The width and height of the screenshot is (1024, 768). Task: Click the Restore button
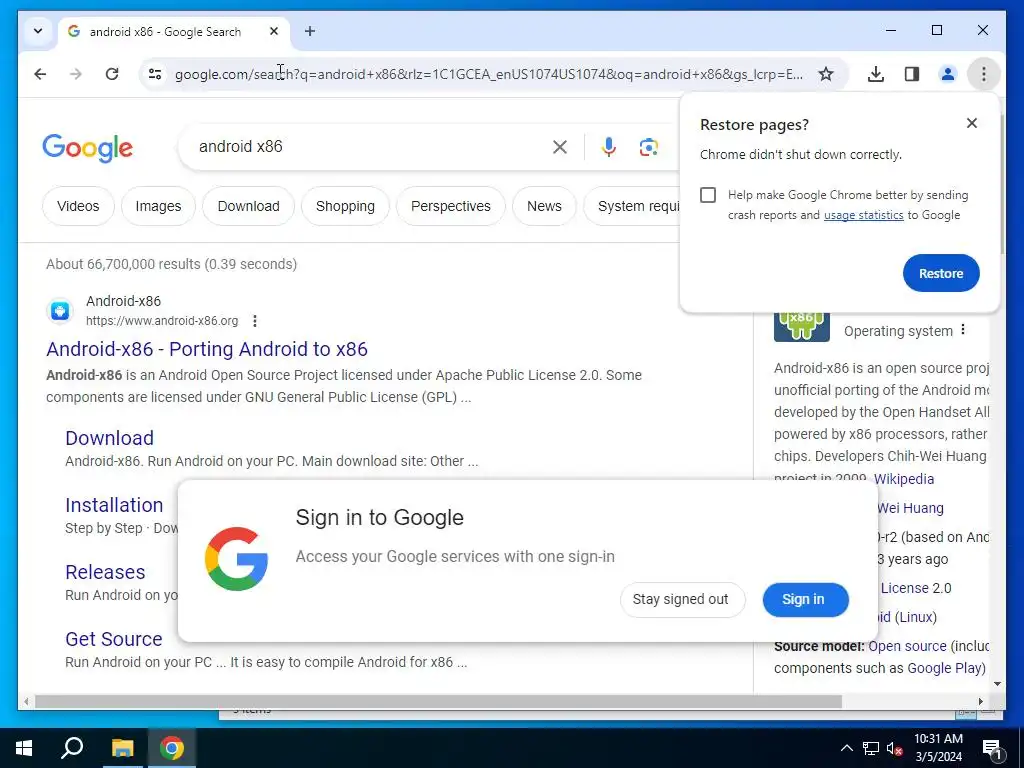(x=941, y=273)
